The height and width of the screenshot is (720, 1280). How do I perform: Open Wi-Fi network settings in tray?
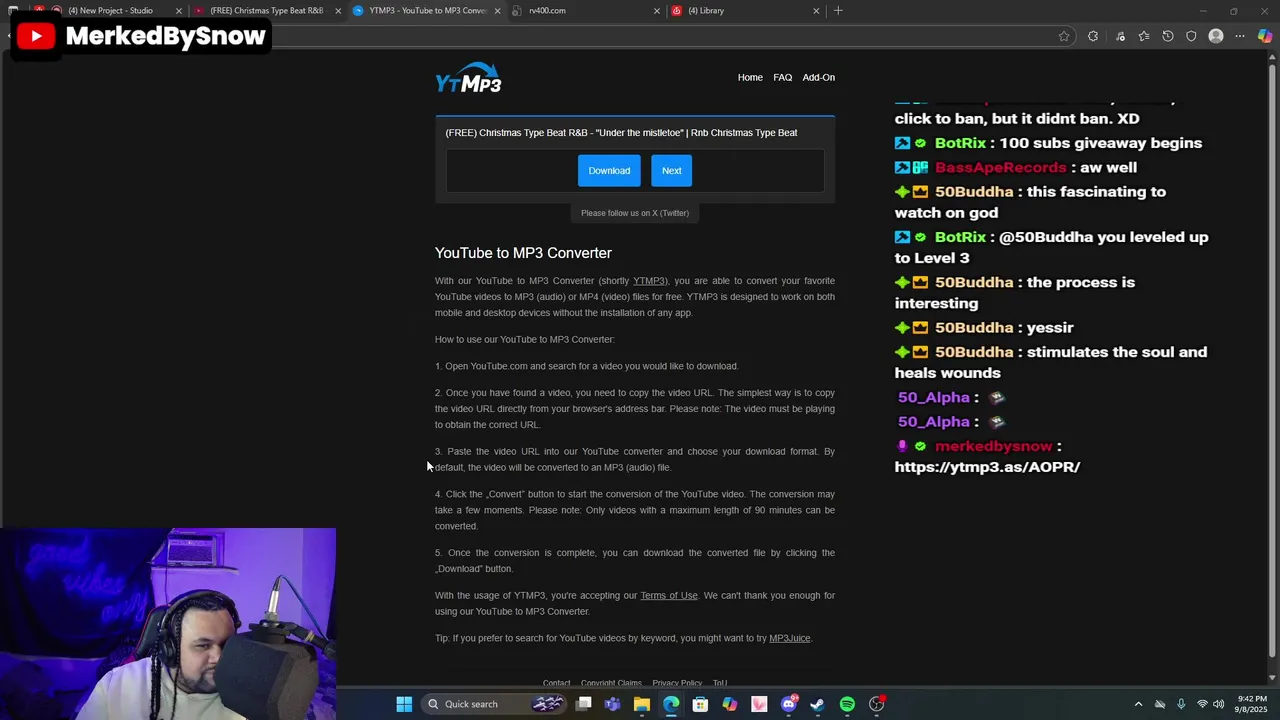[1202, 704]
